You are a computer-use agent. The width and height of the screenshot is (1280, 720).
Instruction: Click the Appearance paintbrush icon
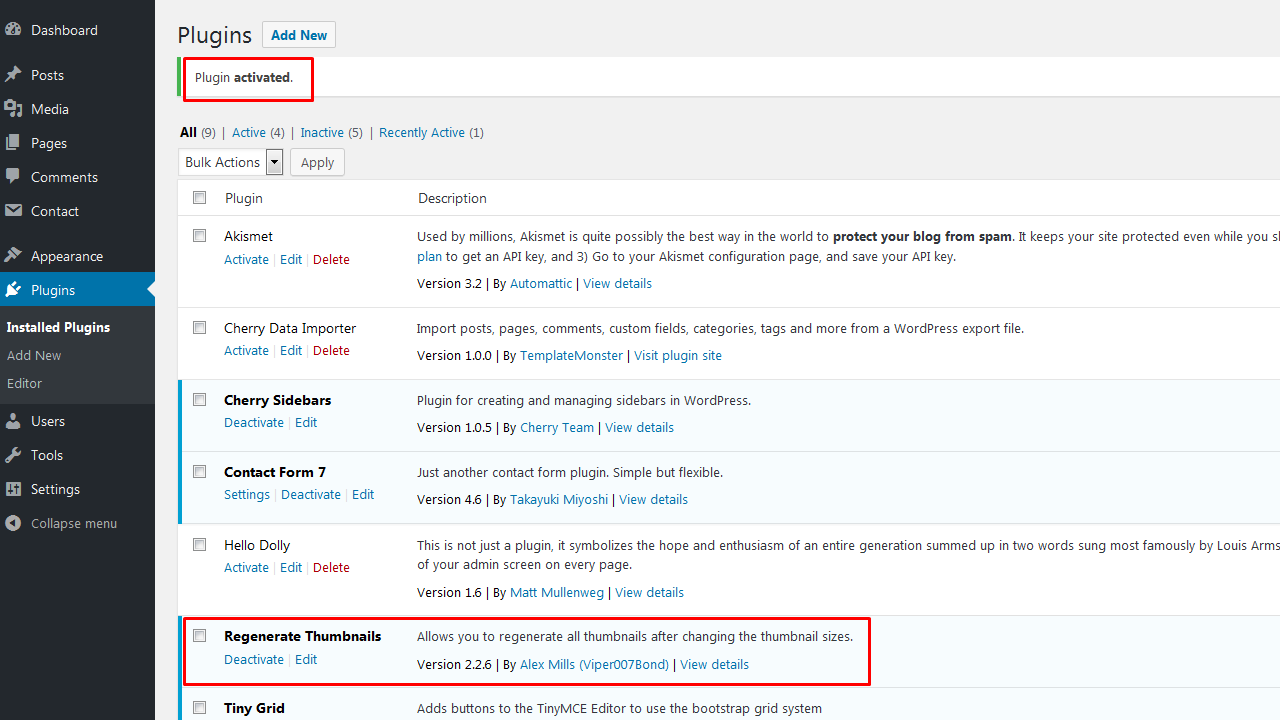[13, 256]
